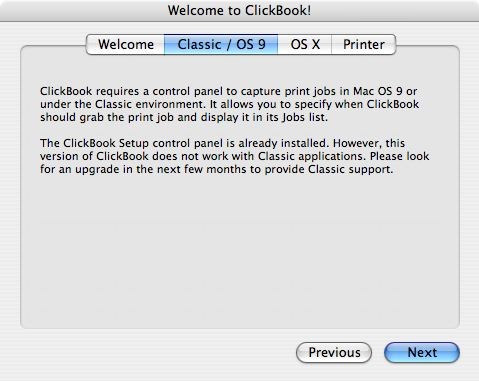Advance to the next setup page

point(422,352)
